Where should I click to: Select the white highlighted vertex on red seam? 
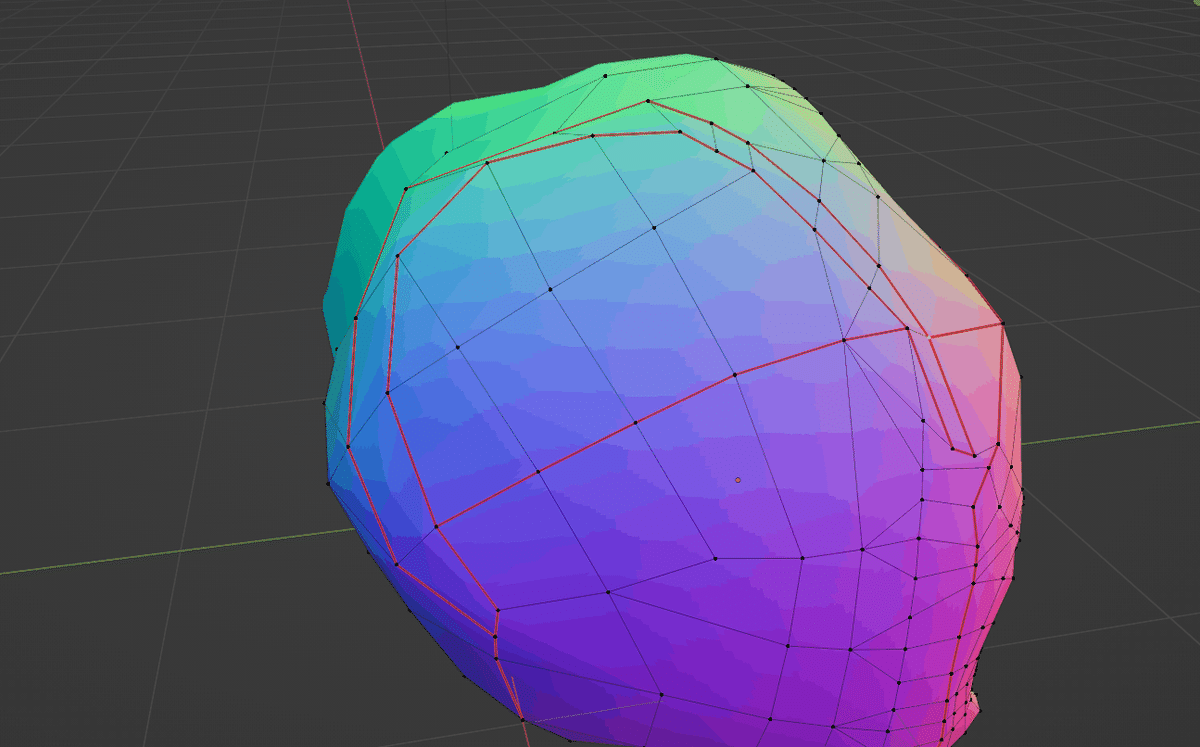(929, 337)
